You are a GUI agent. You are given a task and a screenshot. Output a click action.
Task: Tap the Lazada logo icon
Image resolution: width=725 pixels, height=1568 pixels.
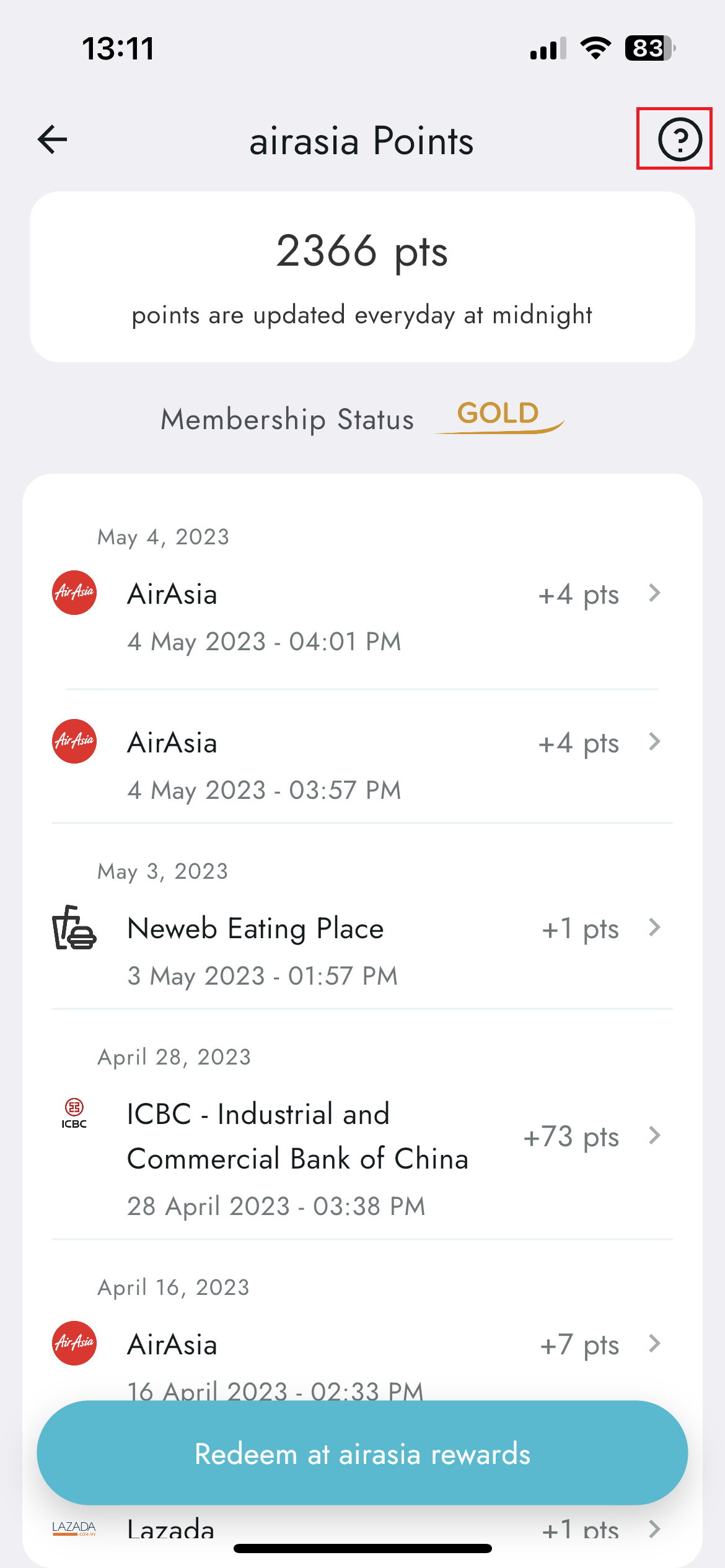coord(74,1528)
